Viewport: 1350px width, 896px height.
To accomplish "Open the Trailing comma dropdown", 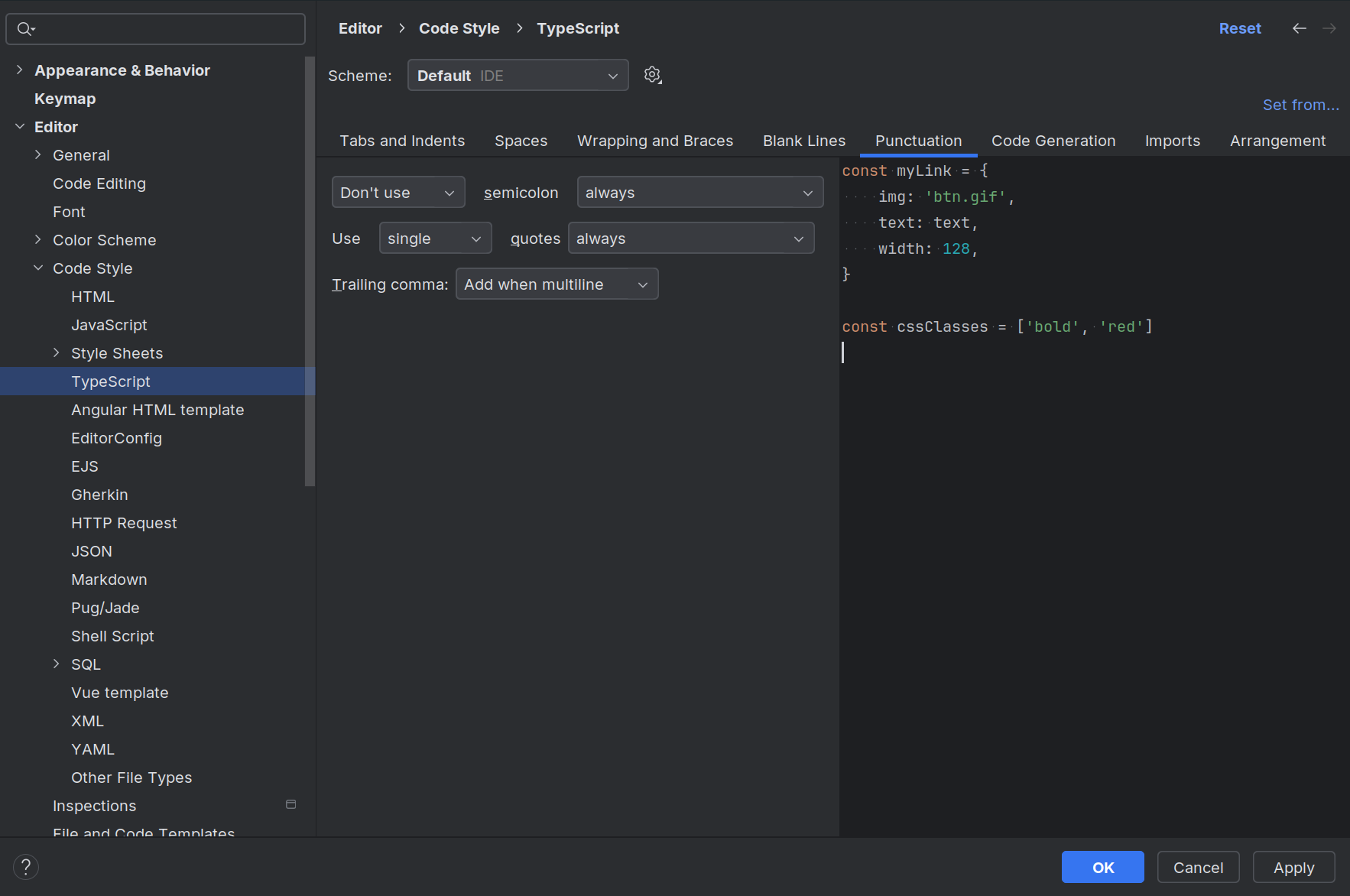I will (x=557, y=284).
